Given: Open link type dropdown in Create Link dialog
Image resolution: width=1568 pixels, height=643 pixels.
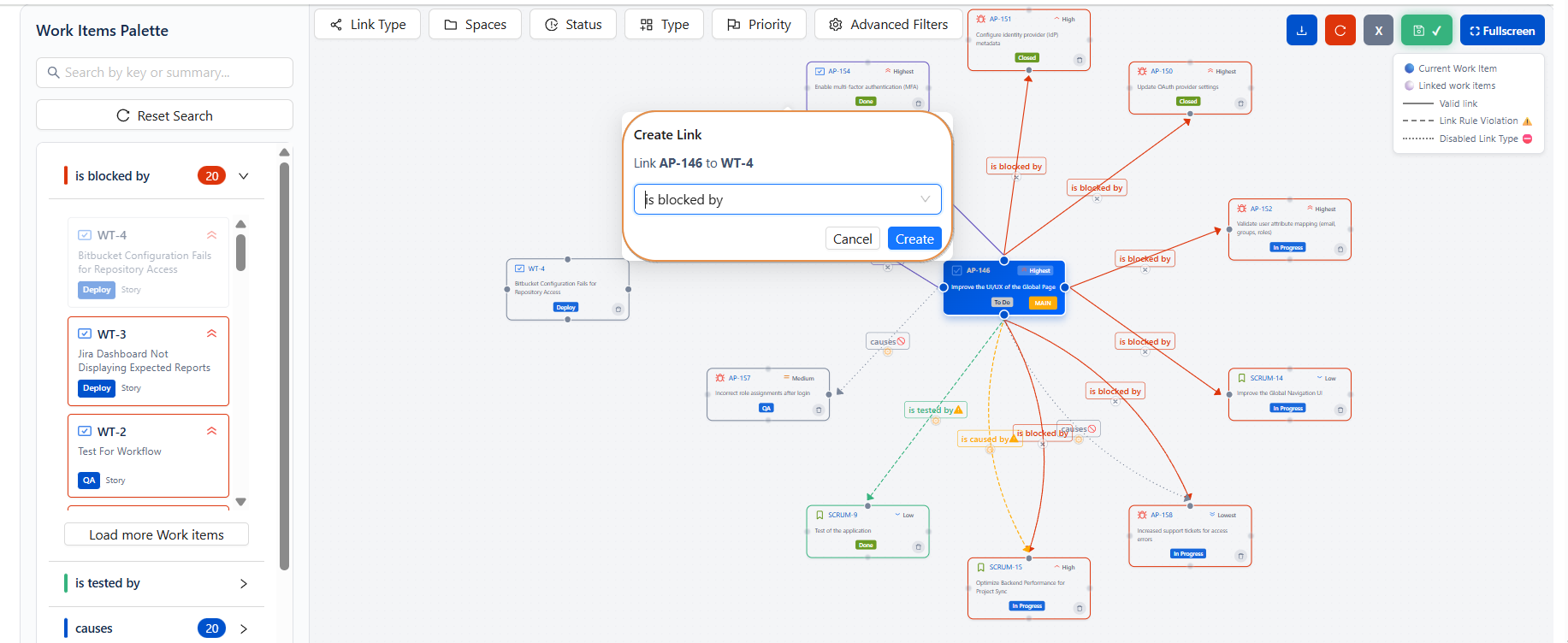Looking at the screenshot, I should (x=787, y=199).
